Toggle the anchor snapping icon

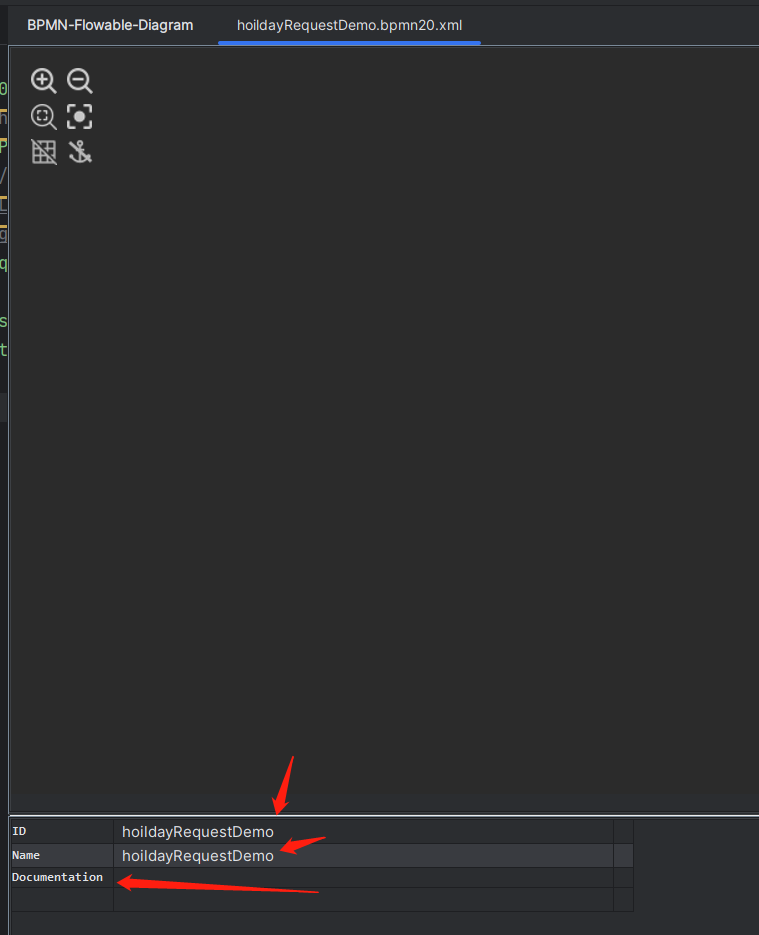point(79,152)
